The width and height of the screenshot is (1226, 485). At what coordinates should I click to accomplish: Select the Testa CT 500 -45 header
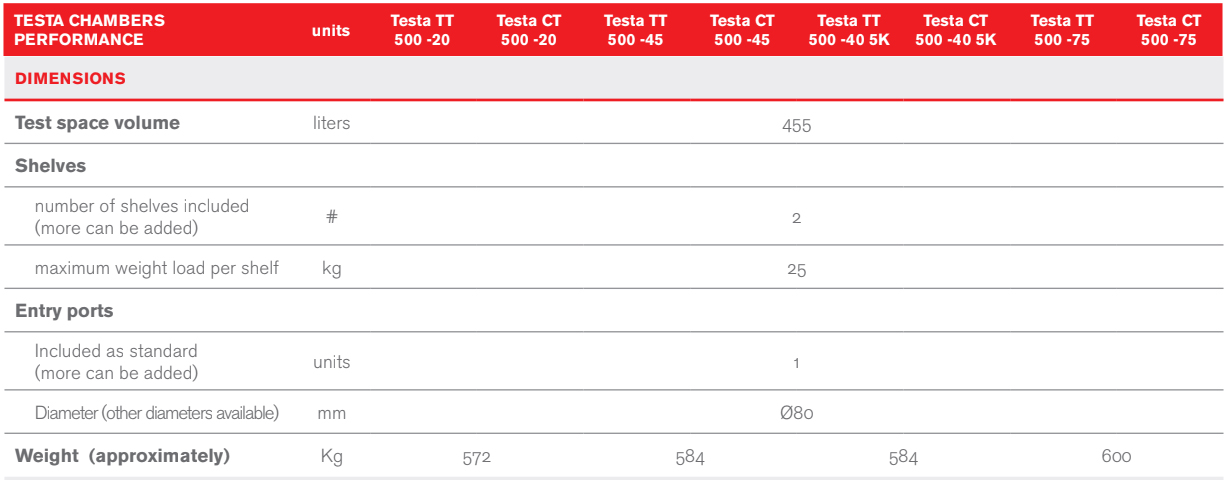pyautogui.click(x=742, y=30)
